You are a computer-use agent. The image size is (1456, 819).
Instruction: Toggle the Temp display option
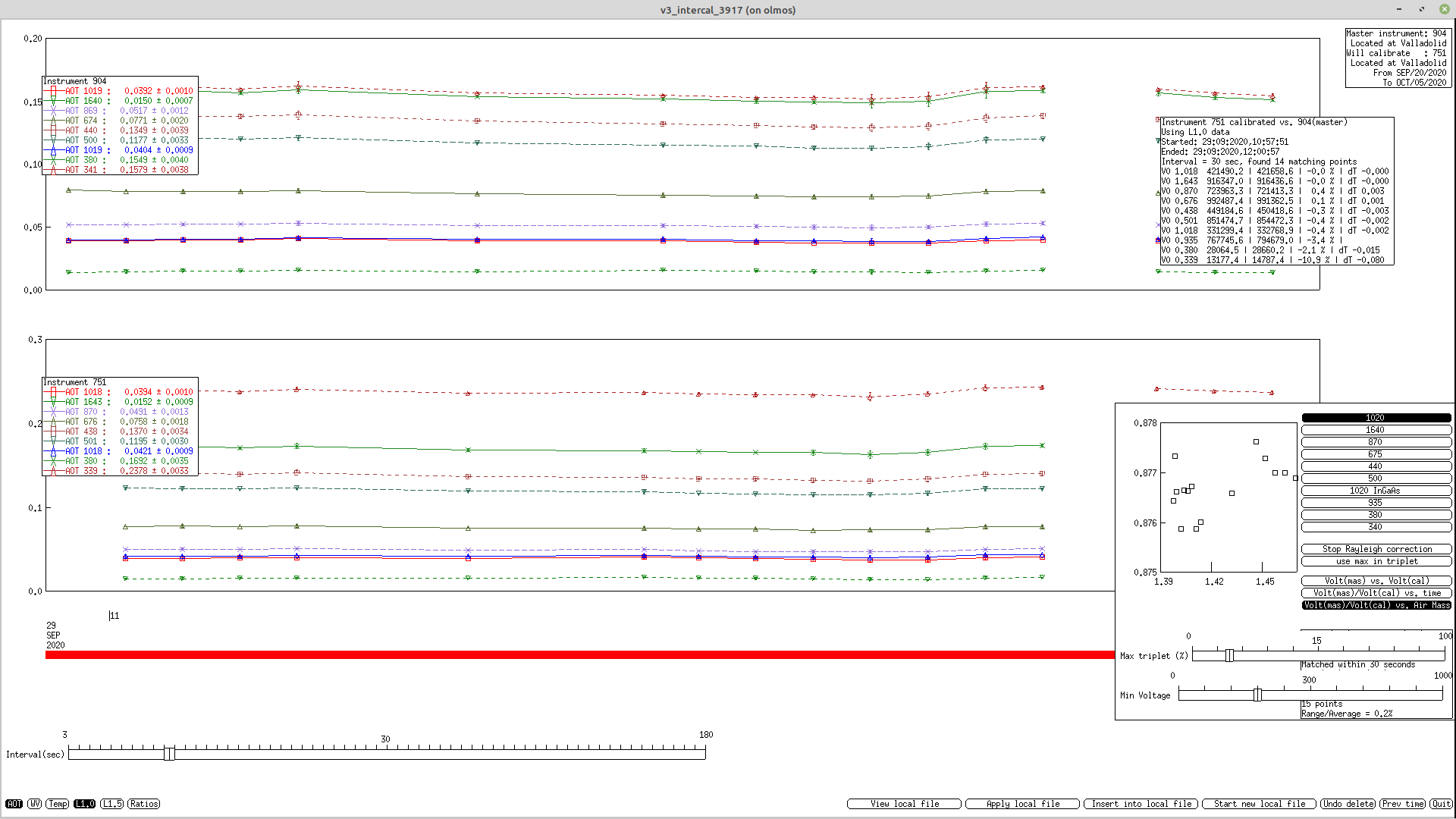point(58,804)
